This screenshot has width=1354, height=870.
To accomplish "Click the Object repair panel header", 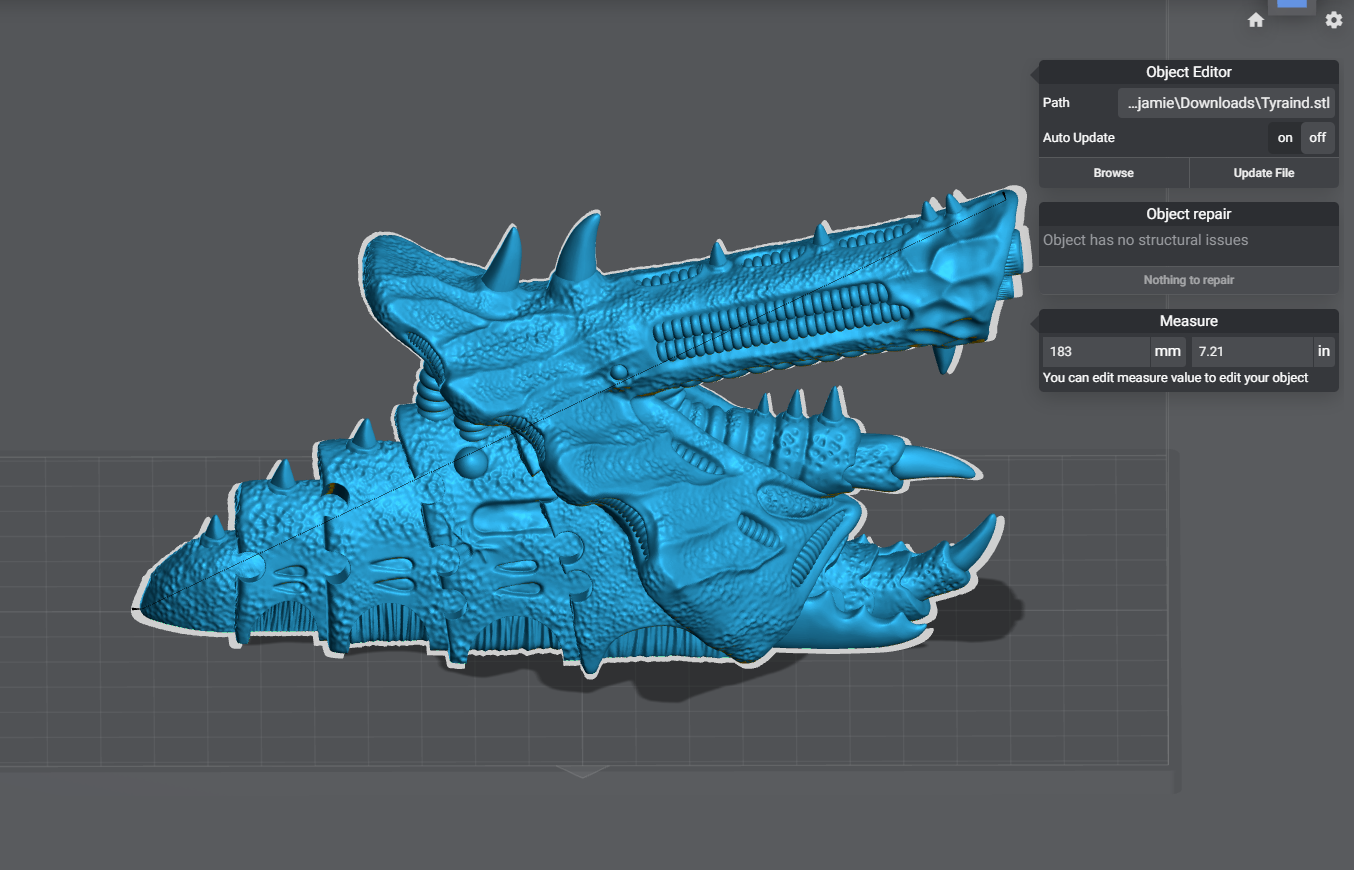I will 1188,214.
